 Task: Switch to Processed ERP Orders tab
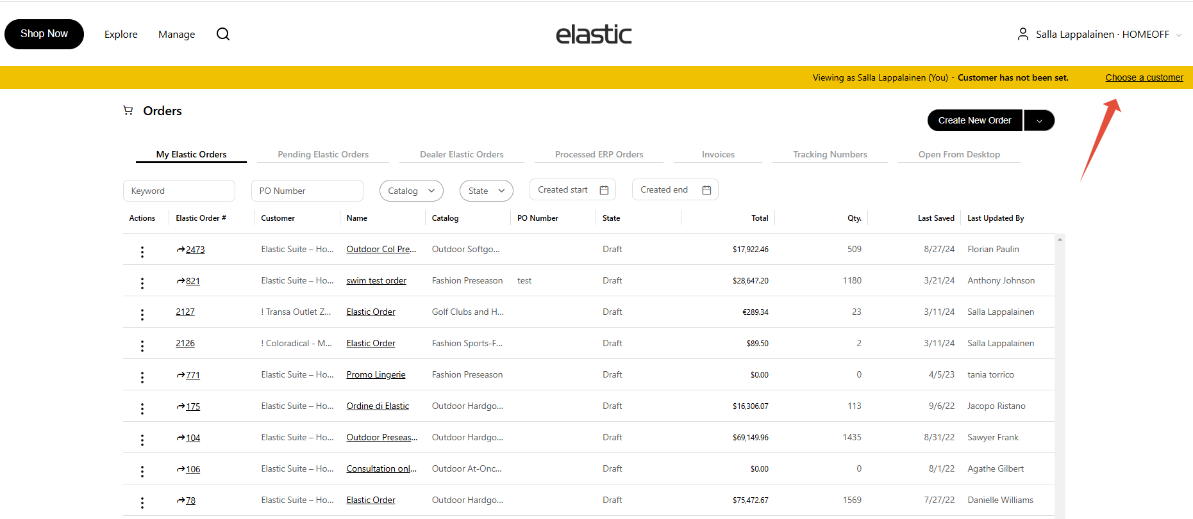600,154
